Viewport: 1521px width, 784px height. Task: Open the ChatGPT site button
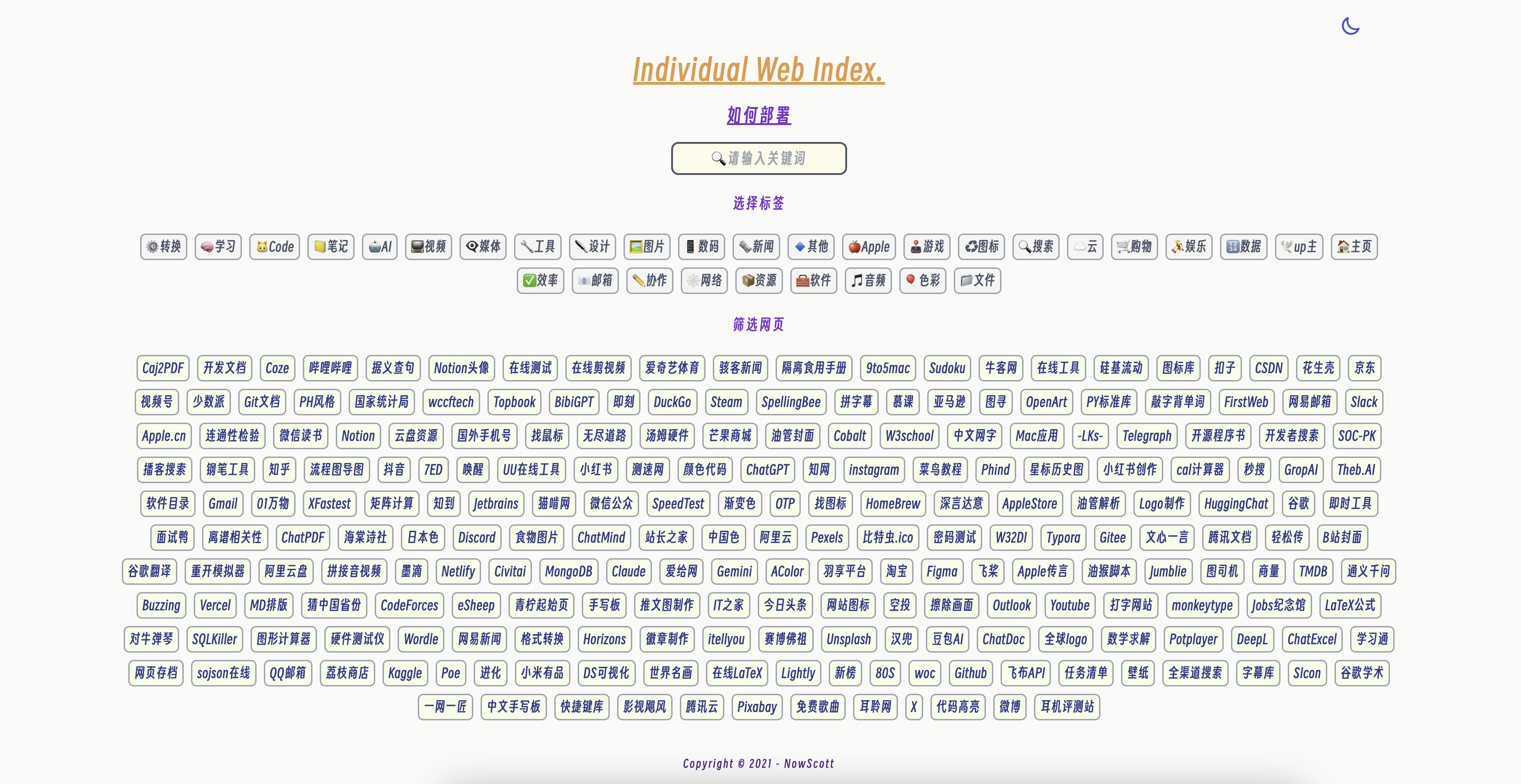coord(767,470)
